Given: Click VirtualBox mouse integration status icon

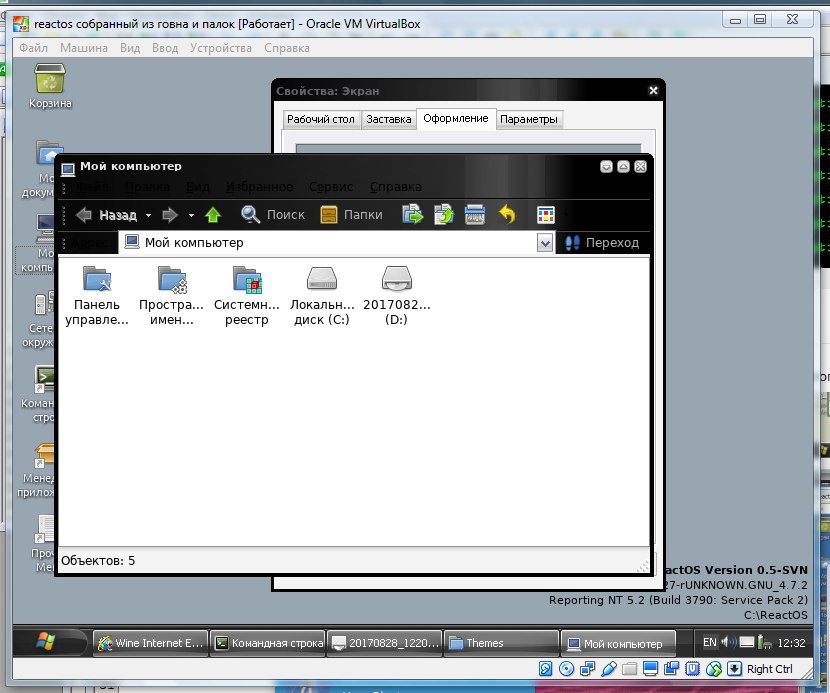Looking at the screenshot, I should (x=714, y=669).
